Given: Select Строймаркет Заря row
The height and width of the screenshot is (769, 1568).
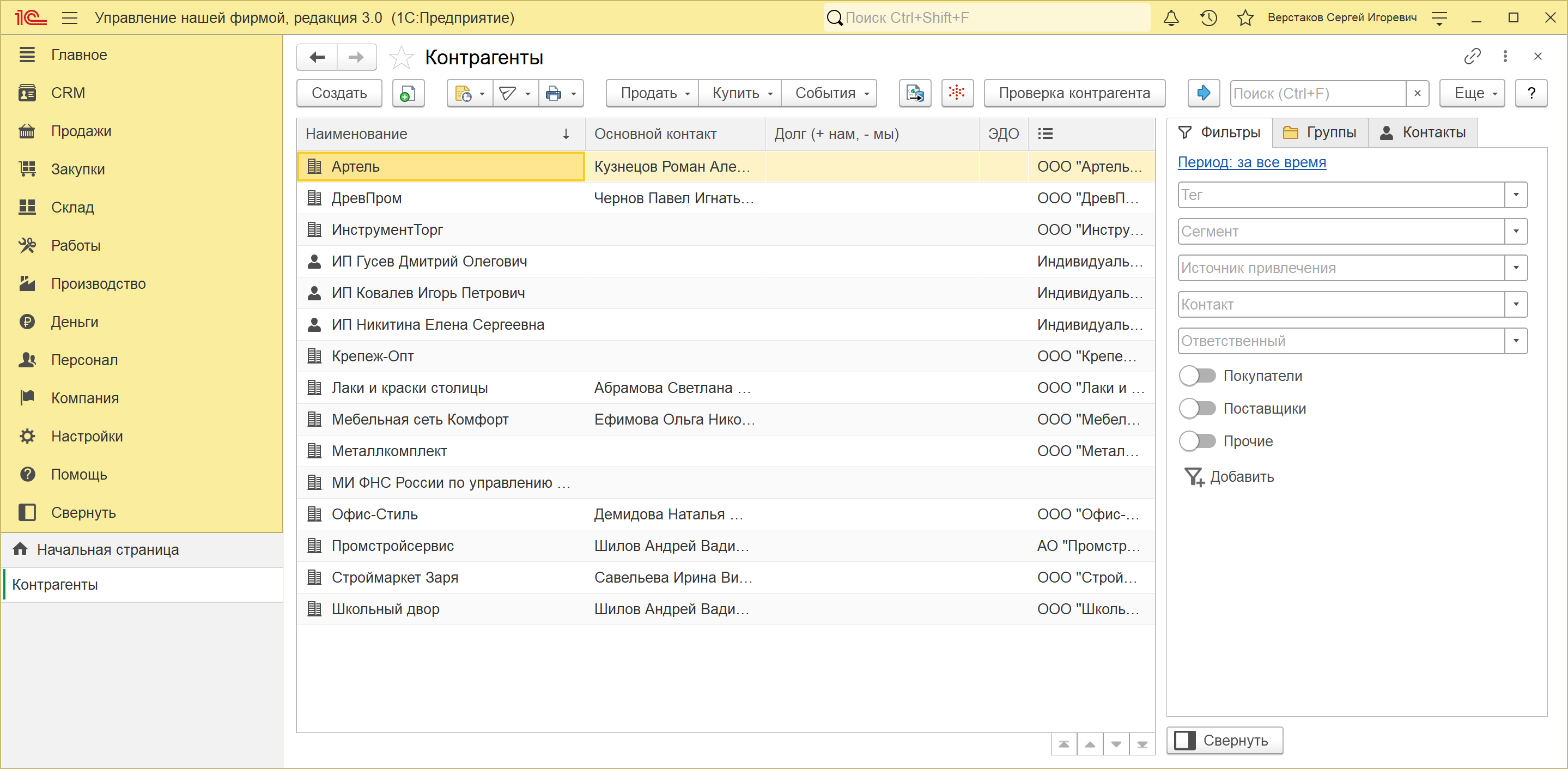Looking at the screenshot, I should coord(726,578).
